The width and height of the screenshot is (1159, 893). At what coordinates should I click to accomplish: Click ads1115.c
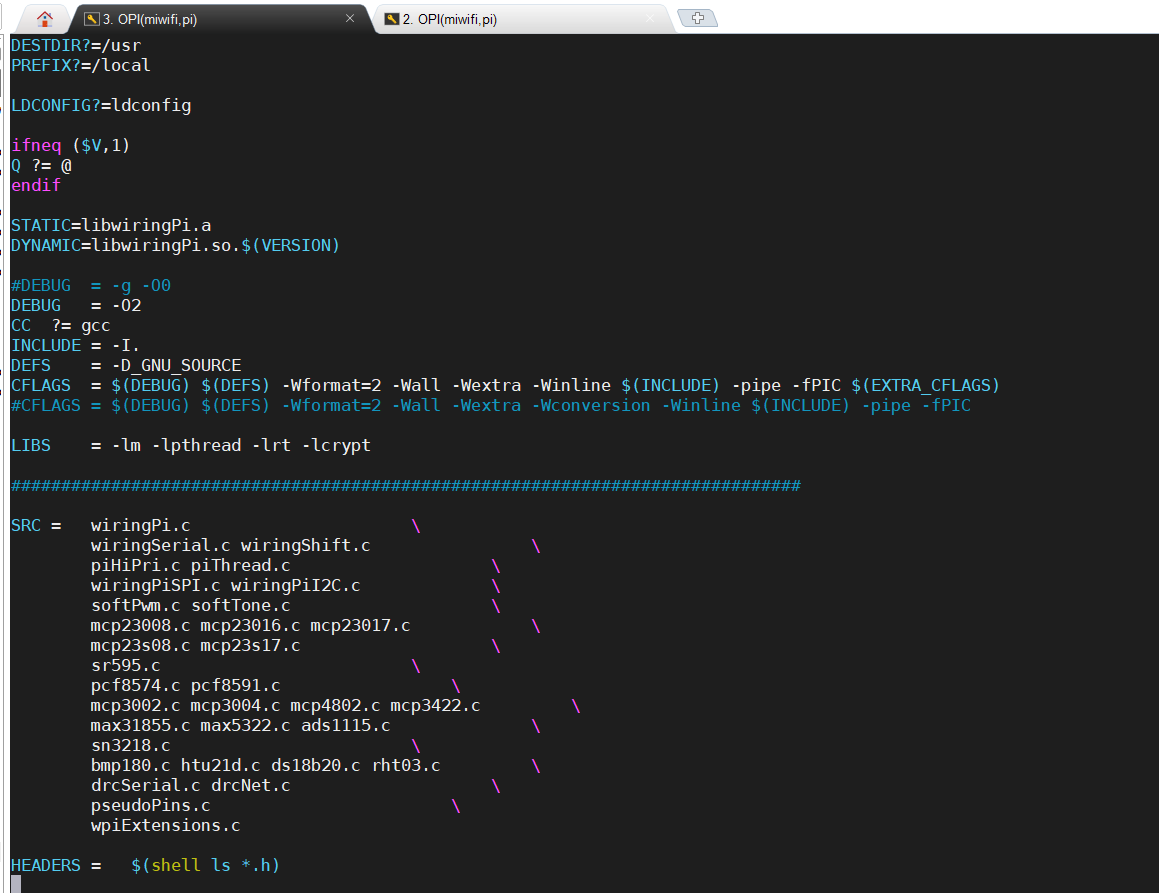coord(345,724)
